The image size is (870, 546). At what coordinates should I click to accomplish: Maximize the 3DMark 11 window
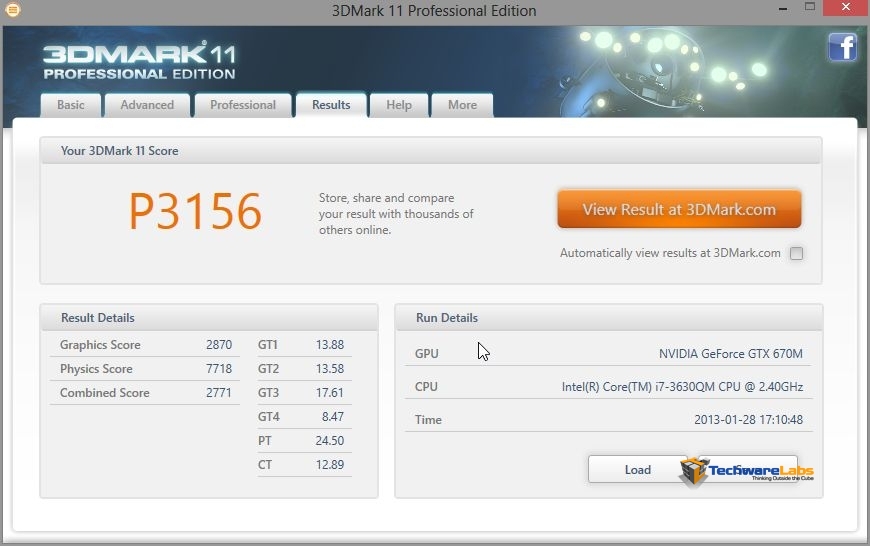tap(810, 7)
